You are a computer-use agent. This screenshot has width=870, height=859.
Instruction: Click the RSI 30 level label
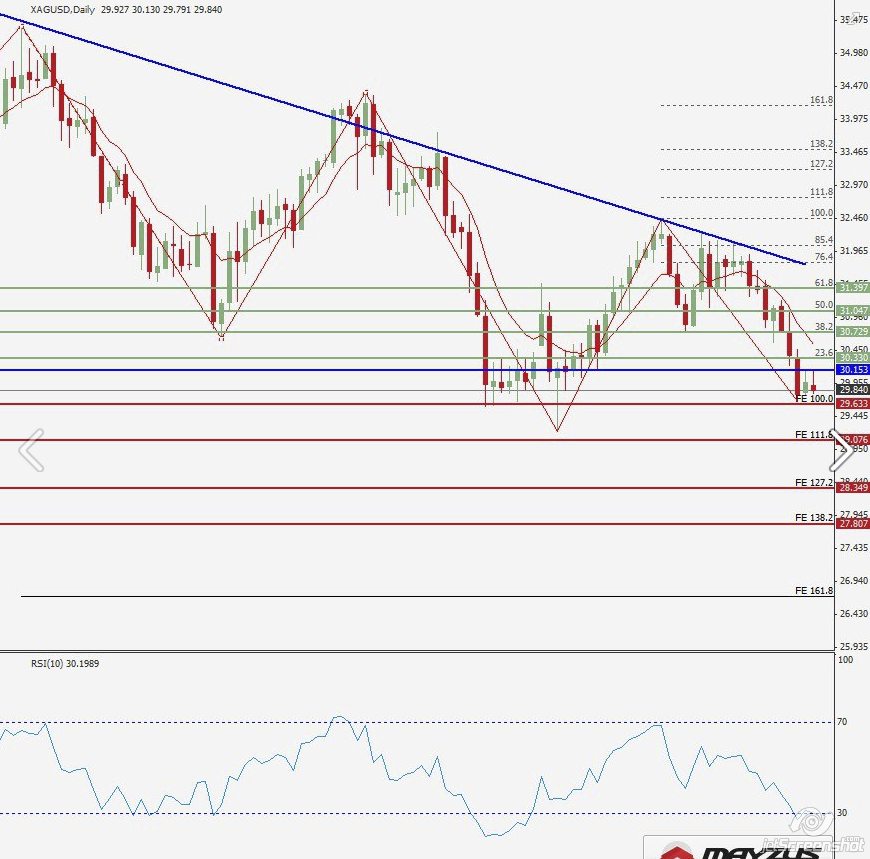tap(842, 813)
